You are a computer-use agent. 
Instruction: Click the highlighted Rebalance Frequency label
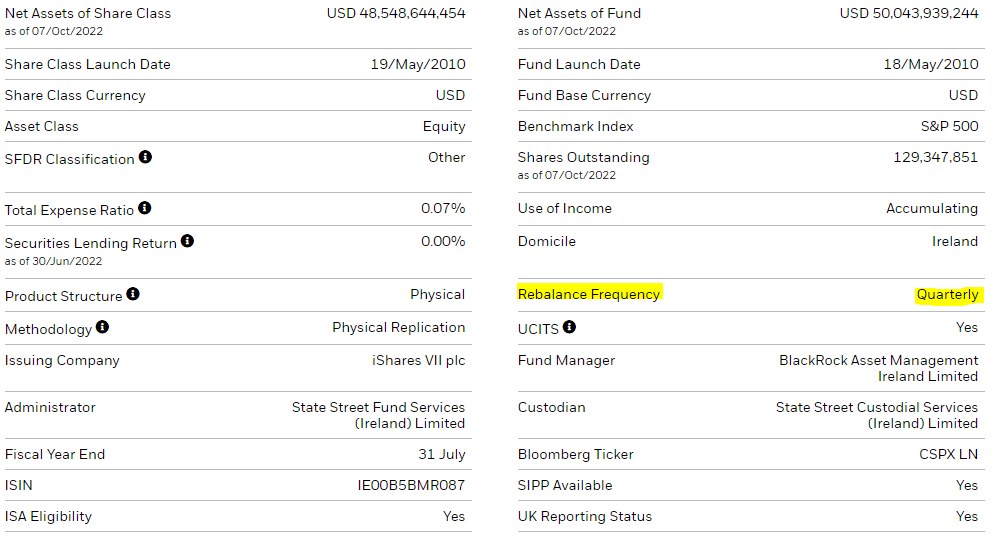coord(589,294)
